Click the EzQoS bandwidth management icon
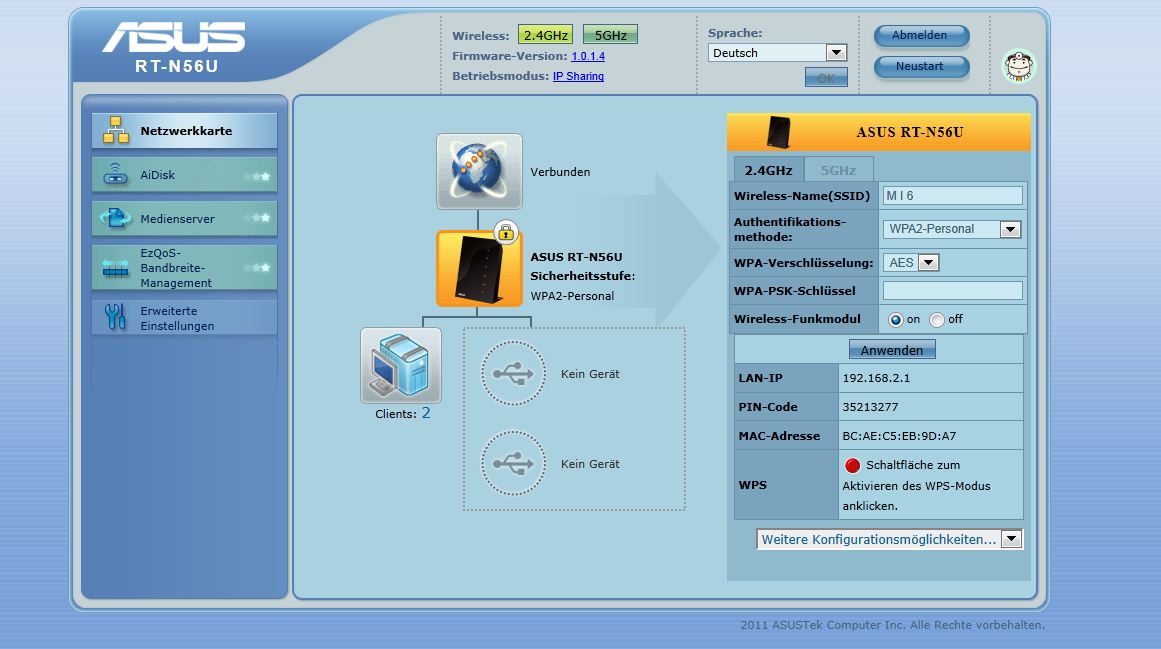Image resolution: width=1161 pixels, height=649 pixels. point(116,268)
